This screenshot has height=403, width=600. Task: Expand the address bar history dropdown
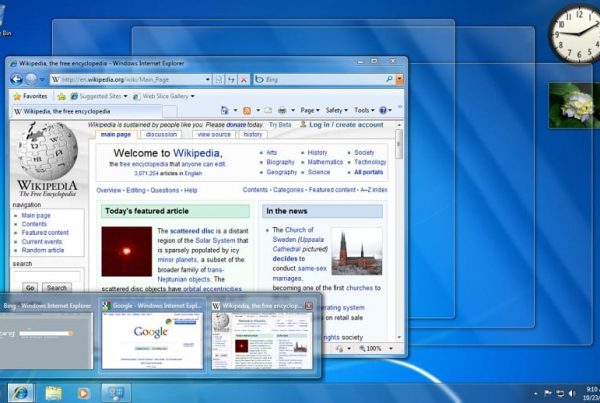208,80
